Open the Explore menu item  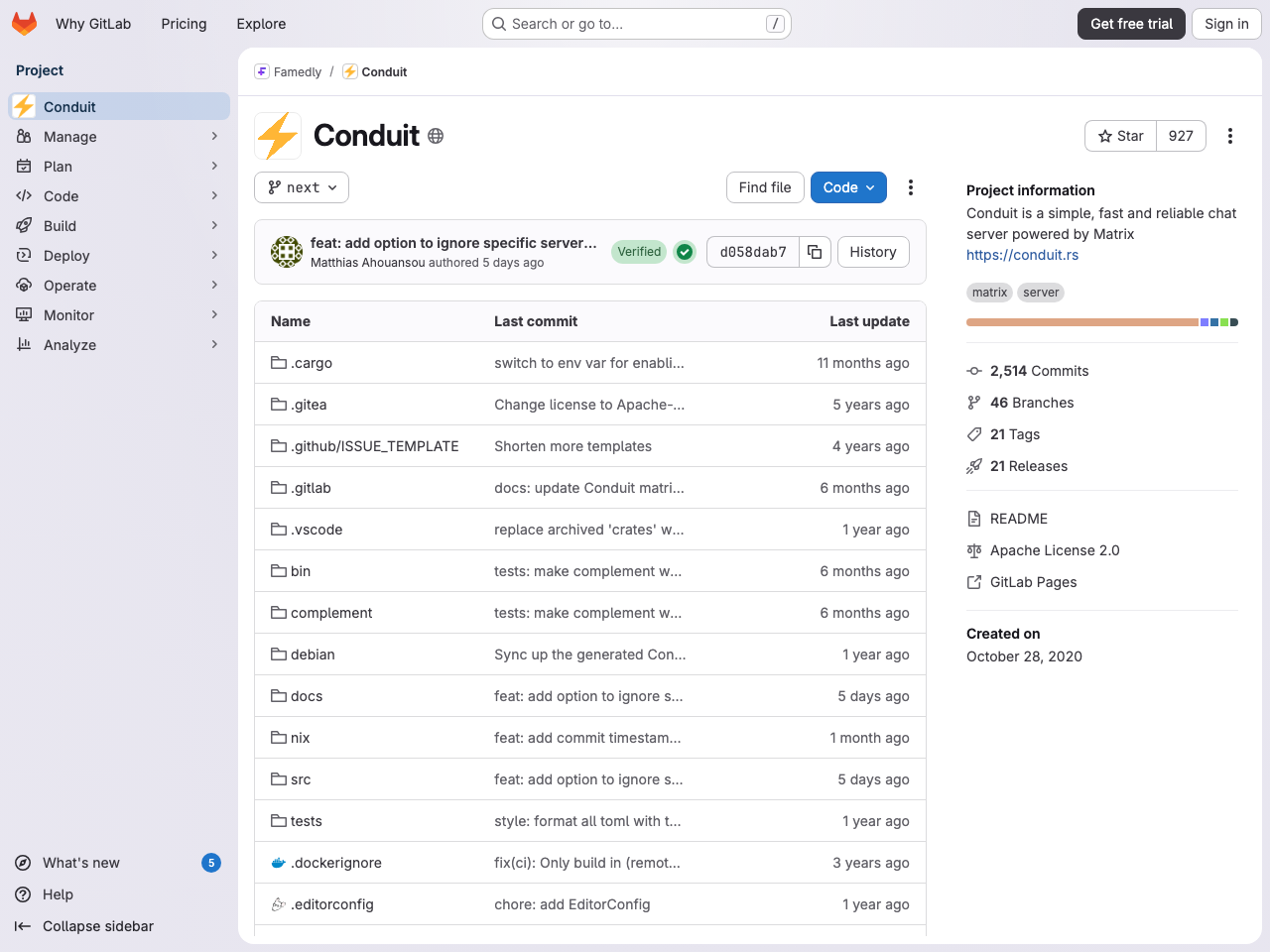pos(260,23)
